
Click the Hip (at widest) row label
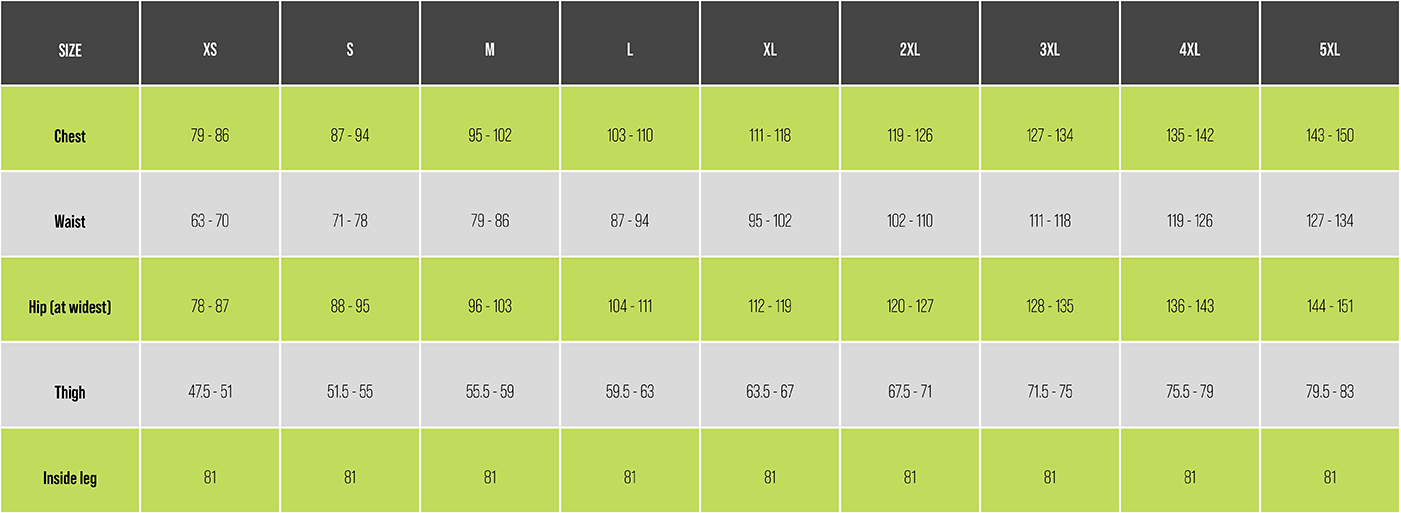[70, 307]
